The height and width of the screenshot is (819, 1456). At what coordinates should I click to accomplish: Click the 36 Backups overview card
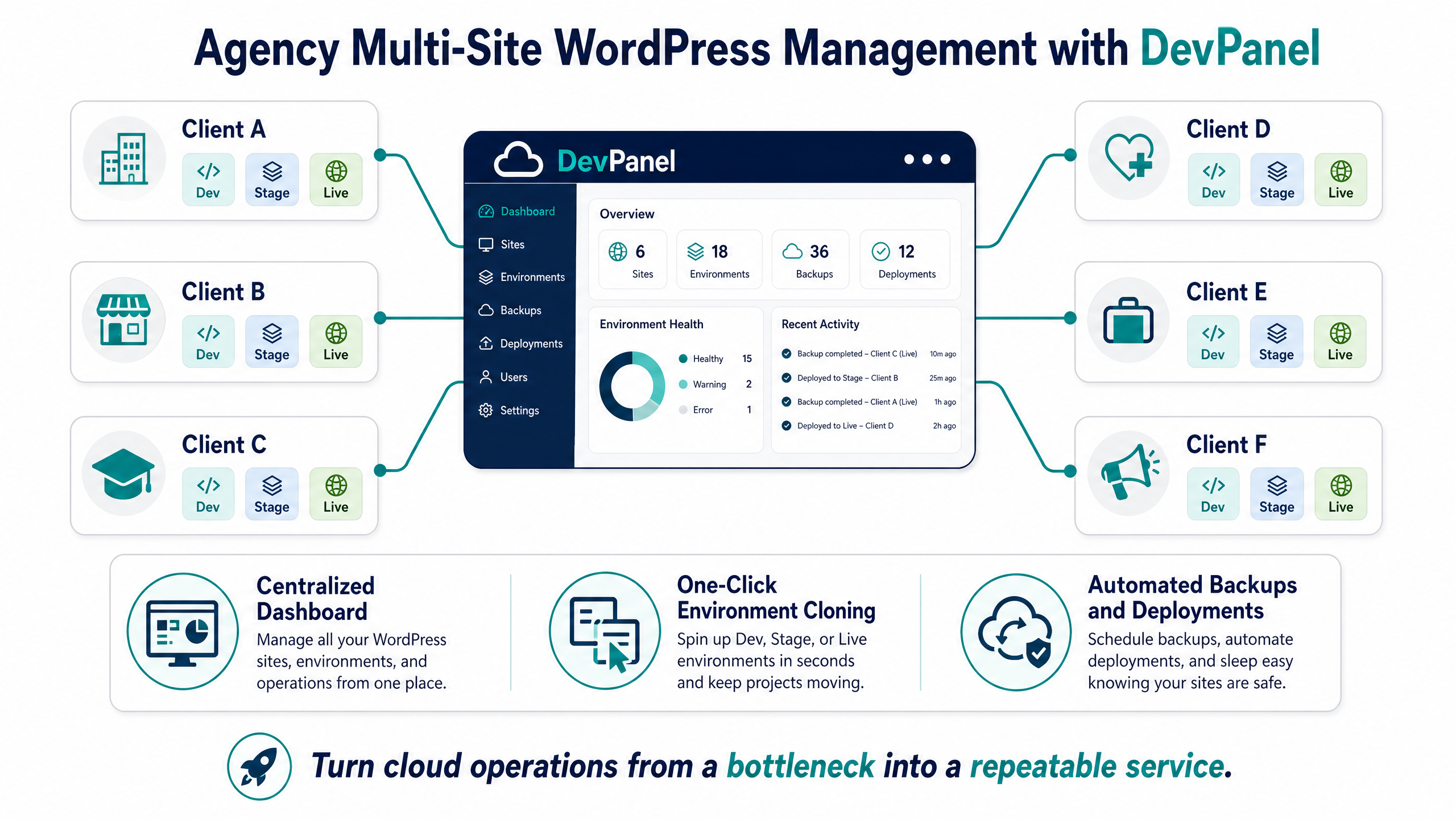(810, 260)
